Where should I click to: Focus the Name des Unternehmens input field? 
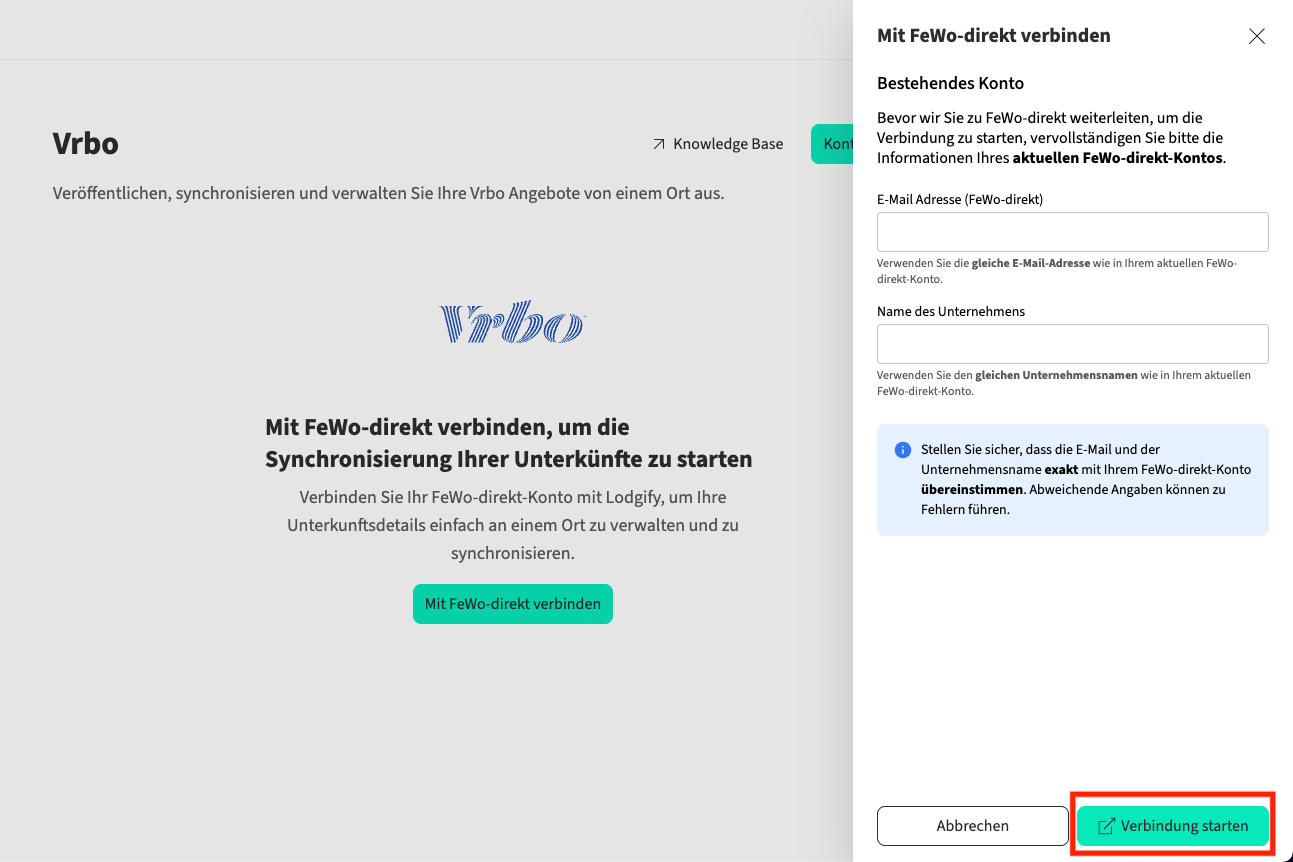pos(1072,344)
